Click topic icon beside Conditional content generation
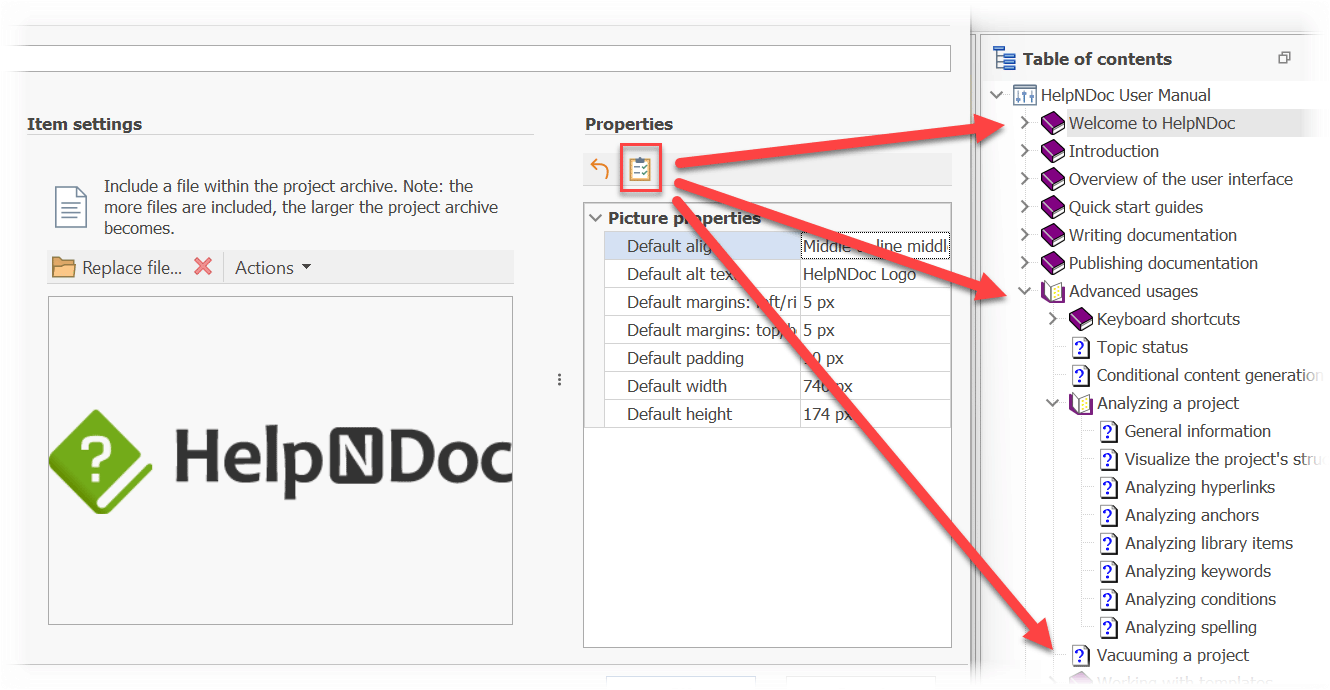Viewport: 1330px width, 690px height. [1081, 375]
